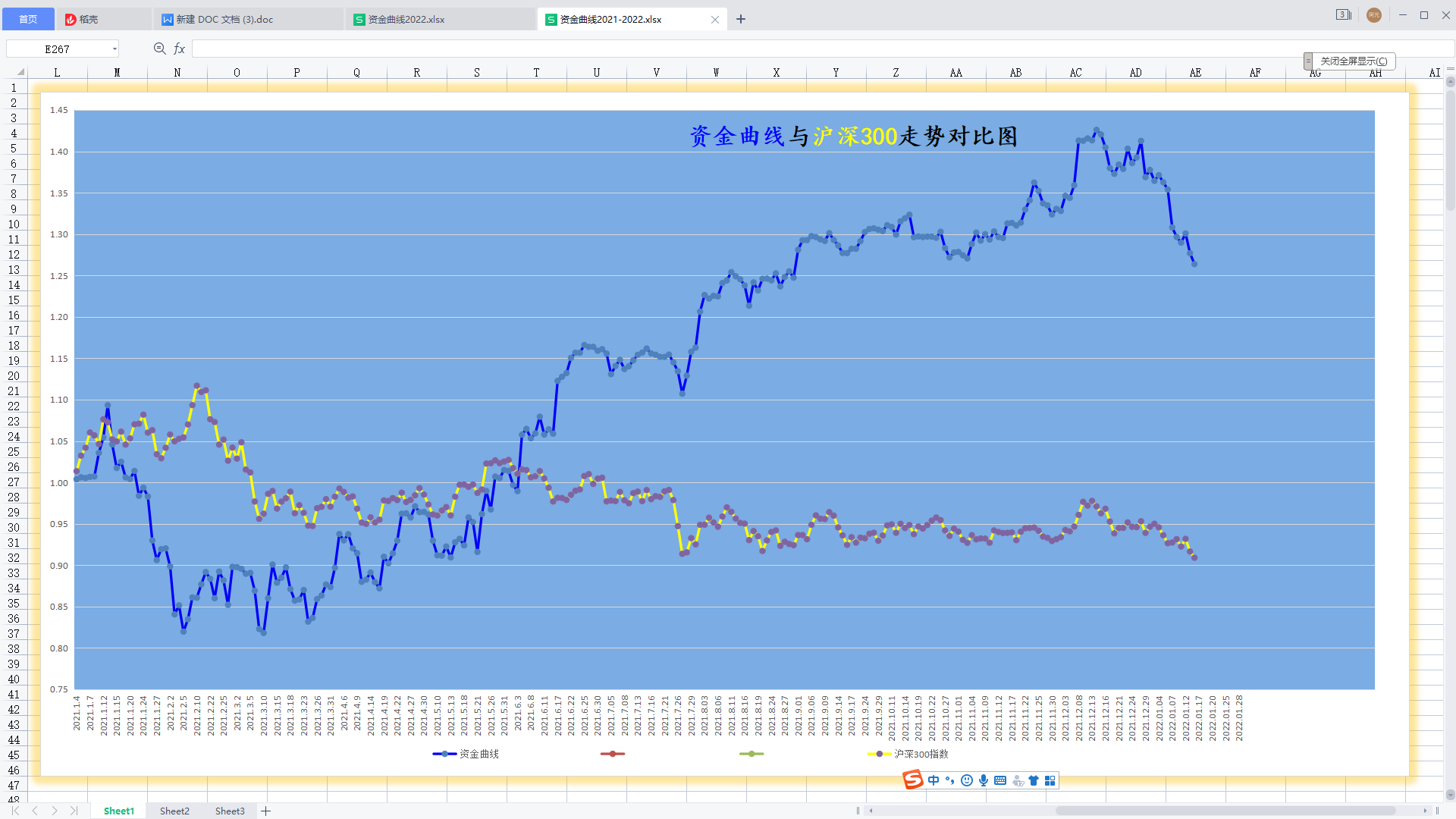This screenshot has width=1456, height=819.
Task: Open the Sogou soft keyboard icon
Action: tap(1000, 780)
